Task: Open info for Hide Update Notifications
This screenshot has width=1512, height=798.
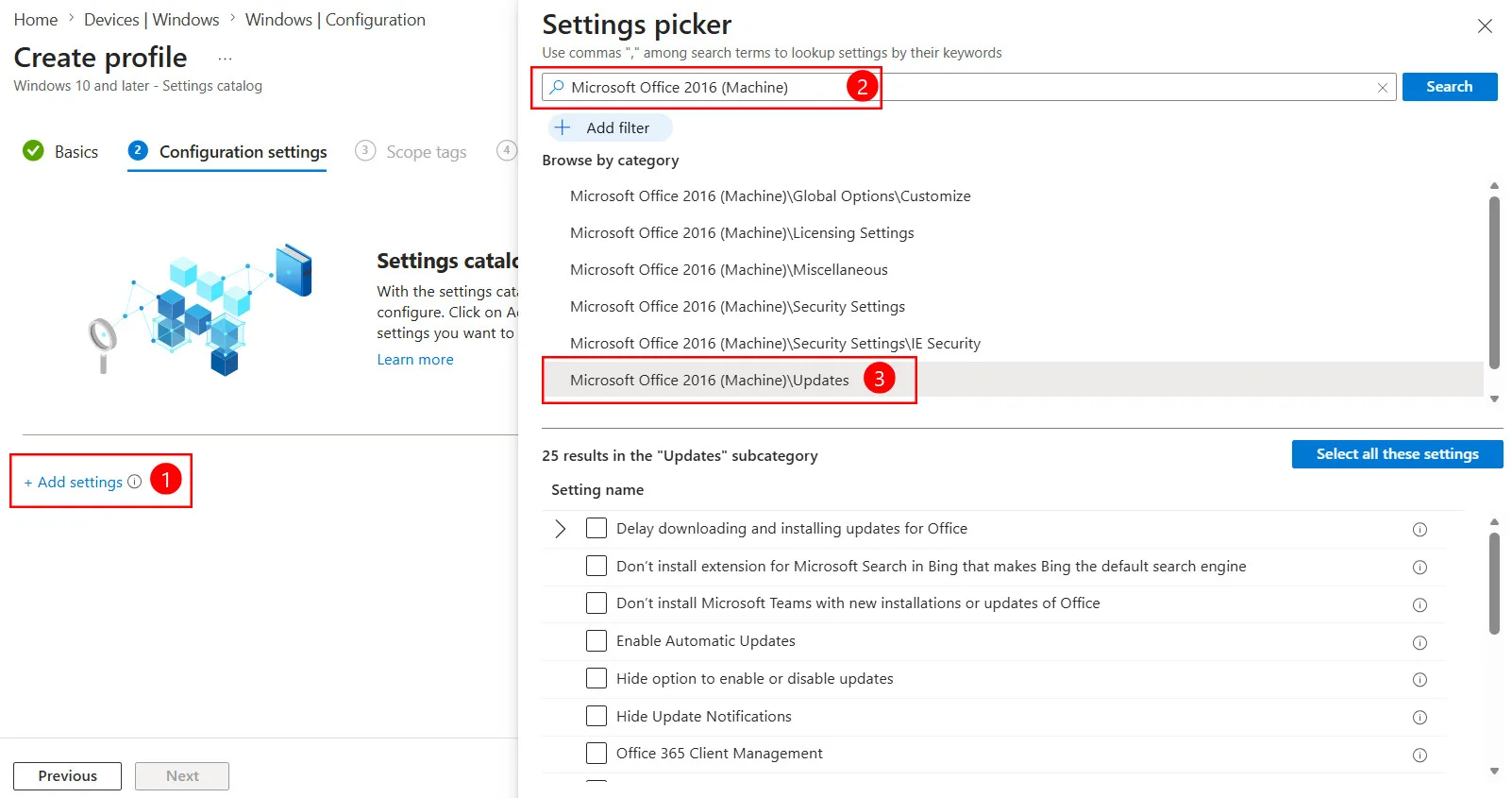Action: [1420, 718]
